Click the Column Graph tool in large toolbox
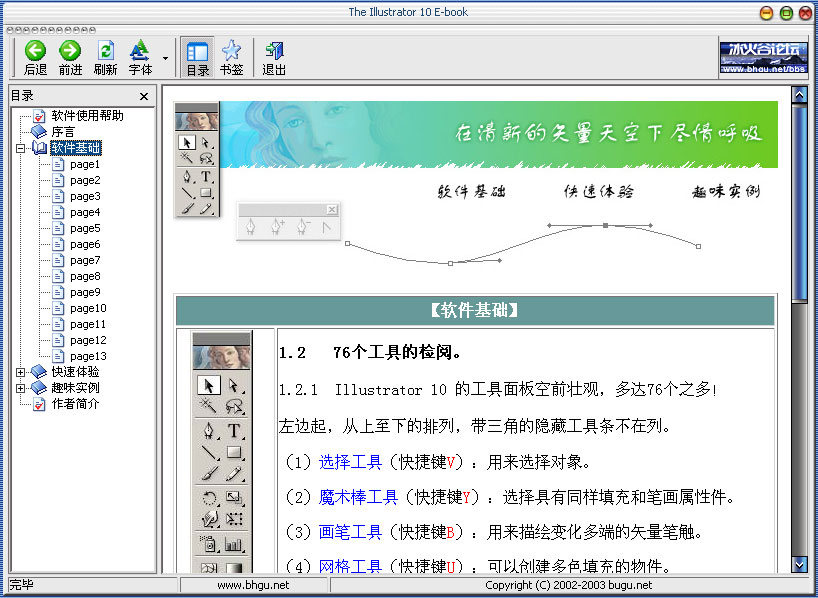 [x=234, y=544]
